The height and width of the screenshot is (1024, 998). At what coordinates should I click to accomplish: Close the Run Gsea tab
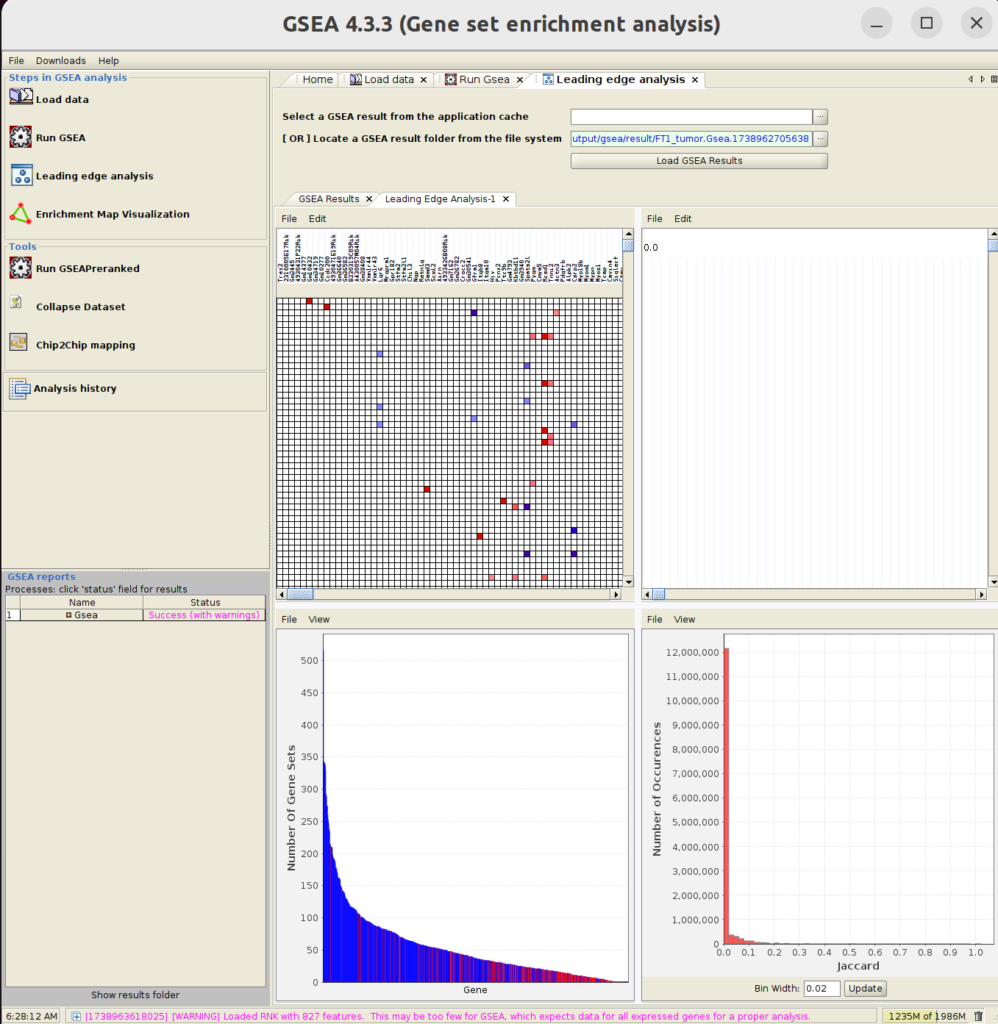[x=520, y=80]
